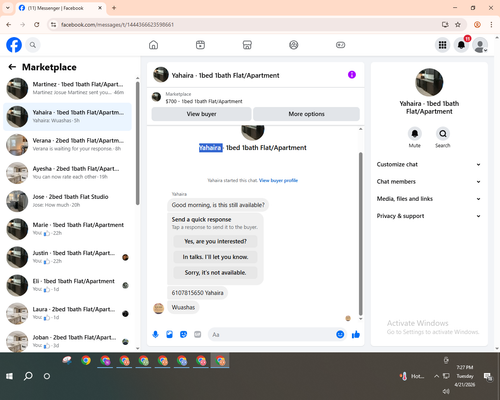This screenshot has height=400, width=500.
Task: Send quick reply Yes, are you interested?
Action: (215, 241)
